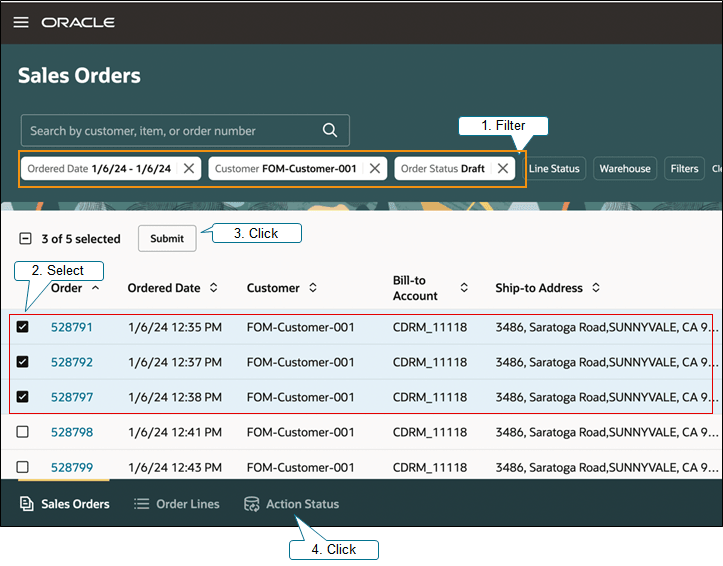Check order 528799 checkbox
723x566 pixels.
pos(23,467)
